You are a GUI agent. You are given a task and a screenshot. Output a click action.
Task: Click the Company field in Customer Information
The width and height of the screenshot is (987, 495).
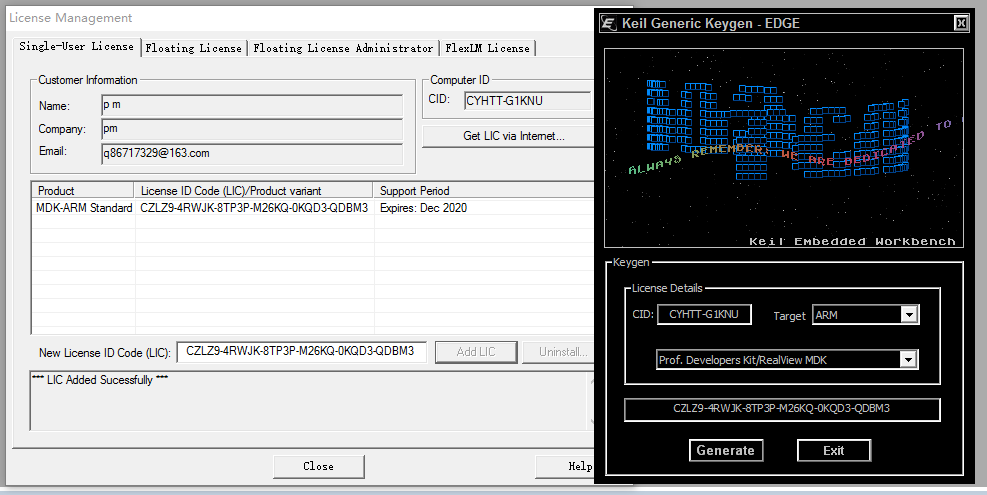click(x=252, y=129)
